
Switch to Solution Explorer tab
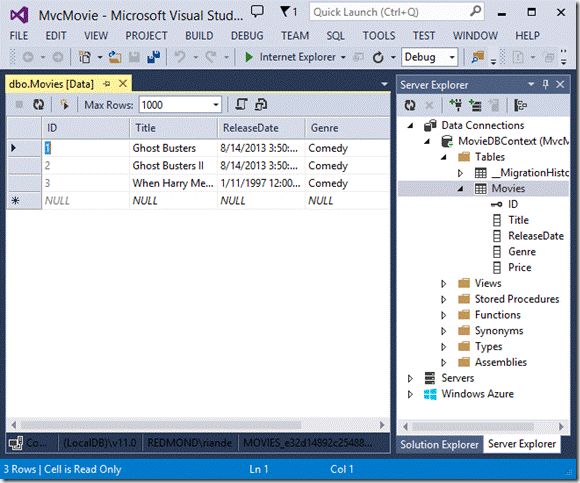tap(439, 444)
